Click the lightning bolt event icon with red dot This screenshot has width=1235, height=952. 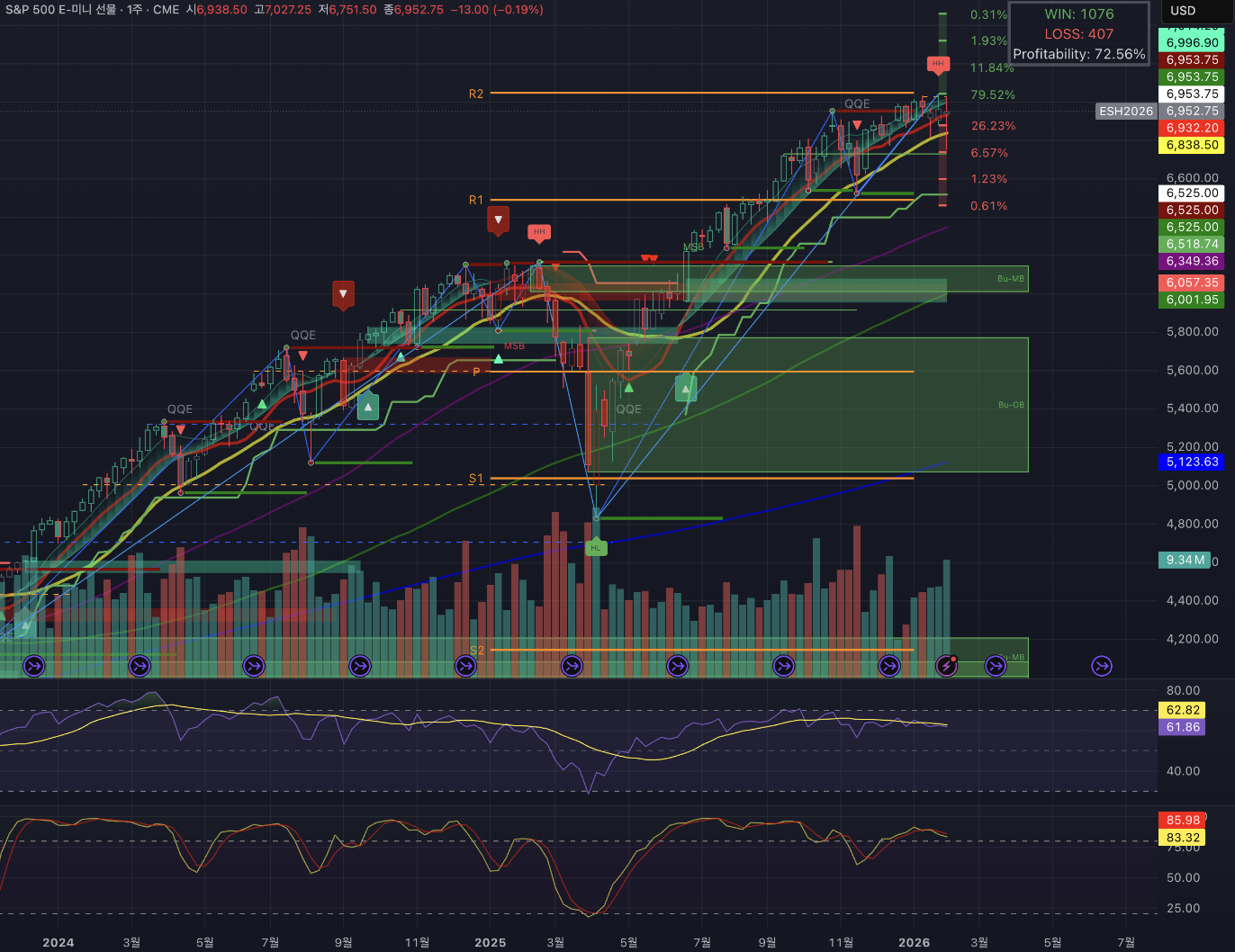(x=946, y=666)
